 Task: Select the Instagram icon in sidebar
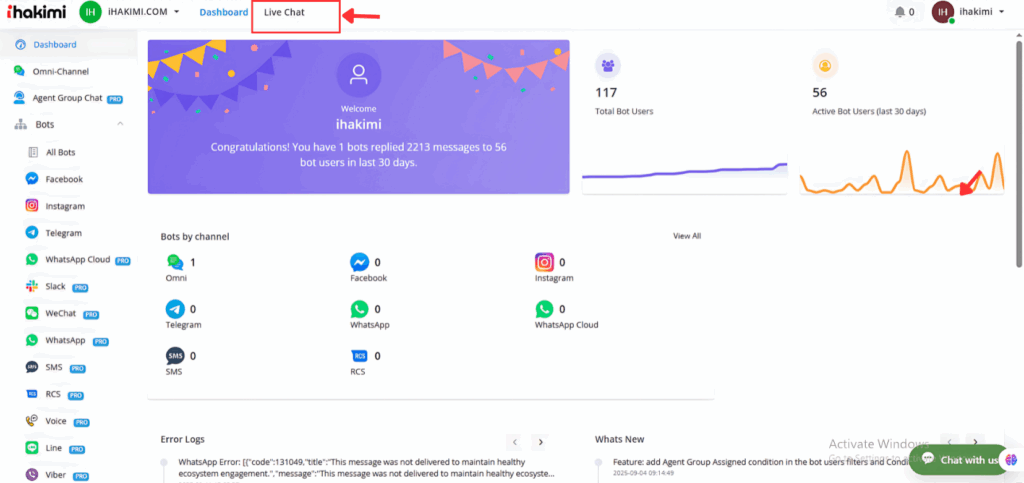33,206
